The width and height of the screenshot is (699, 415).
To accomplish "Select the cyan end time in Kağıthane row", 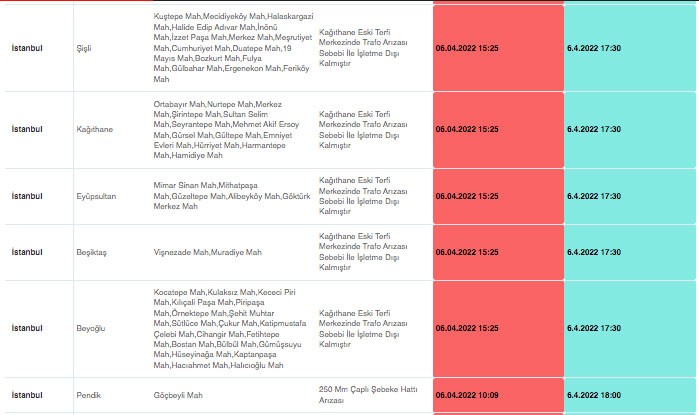I will (x=593, y=129).
